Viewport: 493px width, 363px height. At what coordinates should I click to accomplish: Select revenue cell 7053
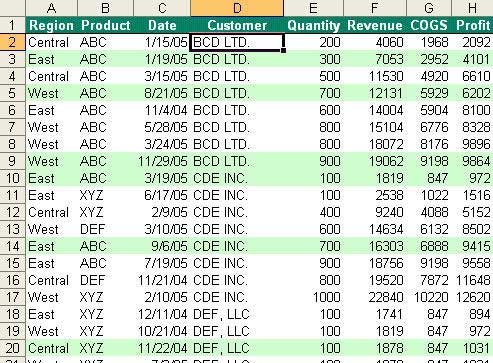pos(375,59)
